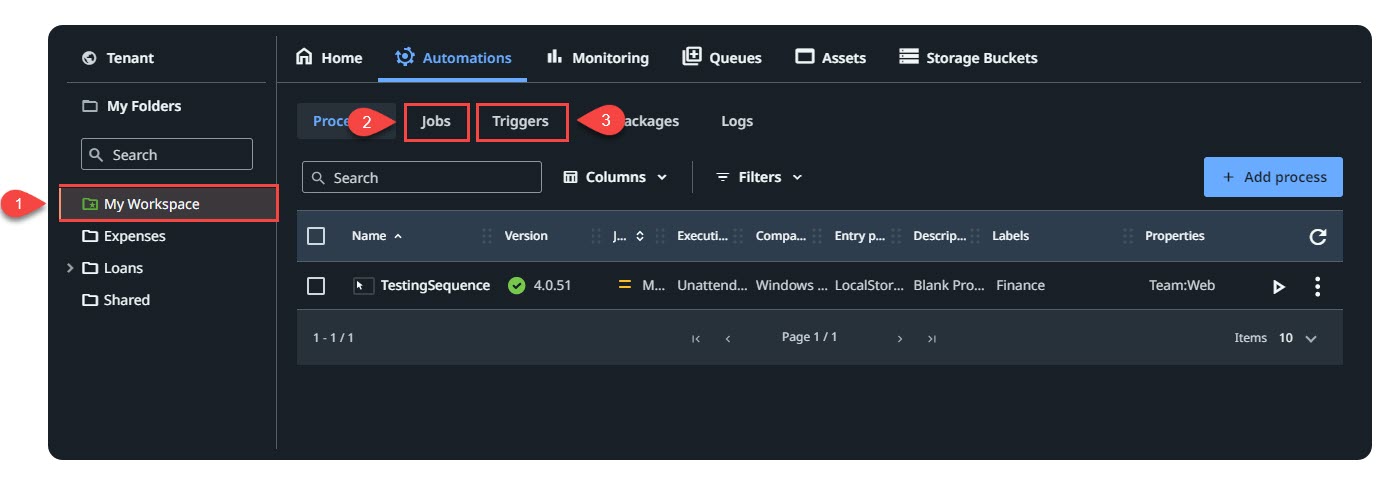Image resolution: width=1400 pixels, height=487 pixels.
Task: Click the processes Search input field
Action: click(x=422, y=178)
